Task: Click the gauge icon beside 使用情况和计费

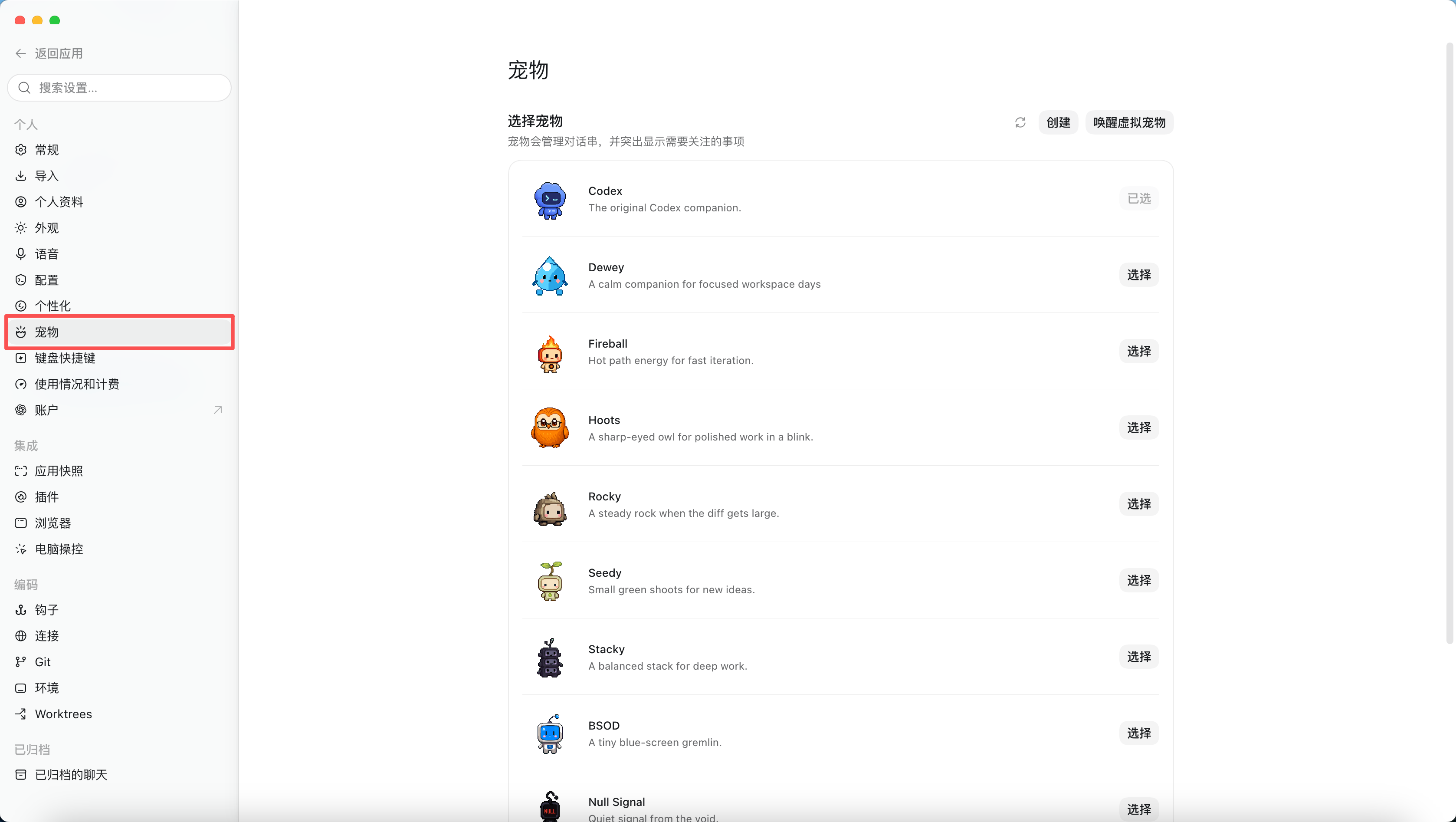Action: pos(21,384)
